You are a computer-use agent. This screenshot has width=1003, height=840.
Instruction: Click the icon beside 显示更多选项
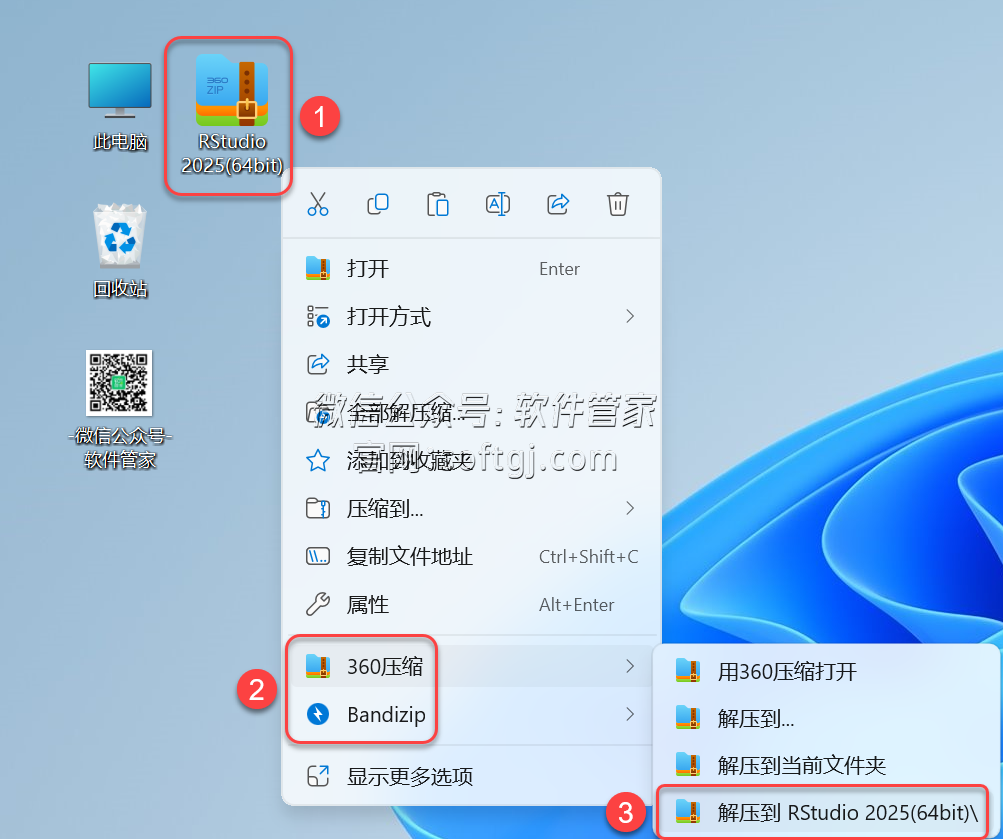point(318,776)
